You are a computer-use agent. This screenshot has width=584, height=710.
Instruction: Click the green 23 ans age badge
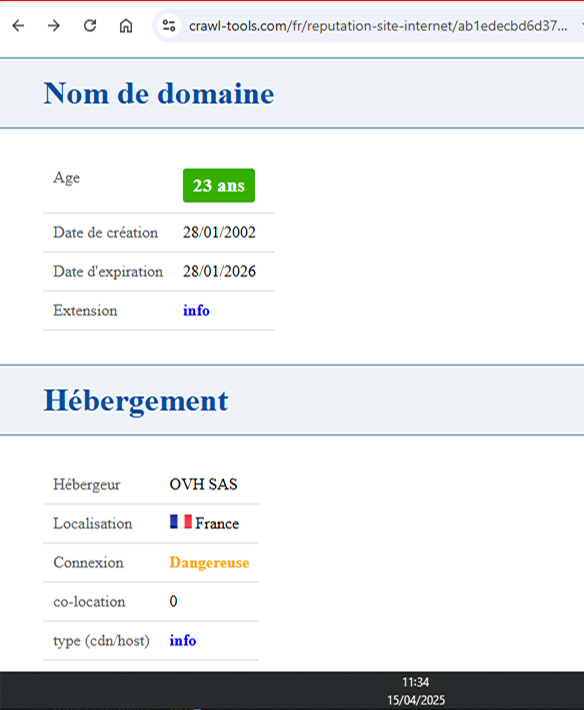(x=219, y=186)
